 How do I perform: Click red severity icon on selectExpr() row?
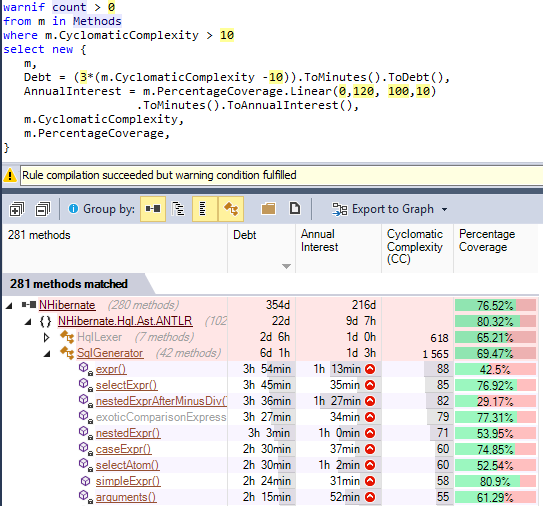tap(370, 385)
